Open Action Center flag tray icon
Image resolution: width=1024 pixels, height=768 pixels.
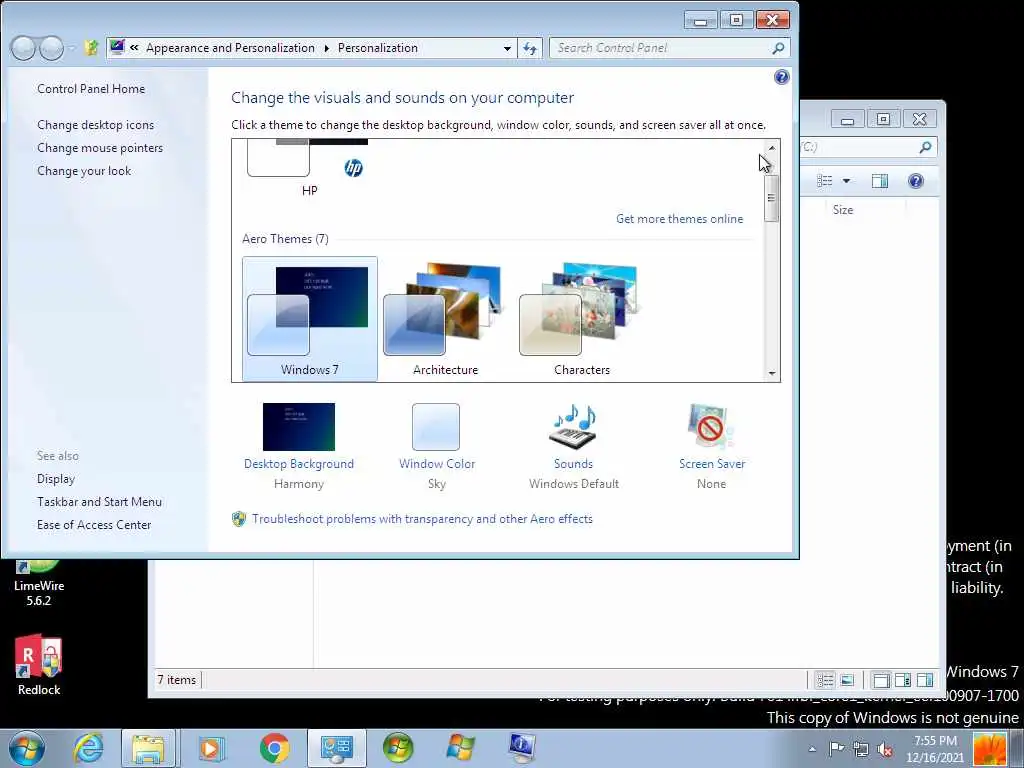click(837, 749)
